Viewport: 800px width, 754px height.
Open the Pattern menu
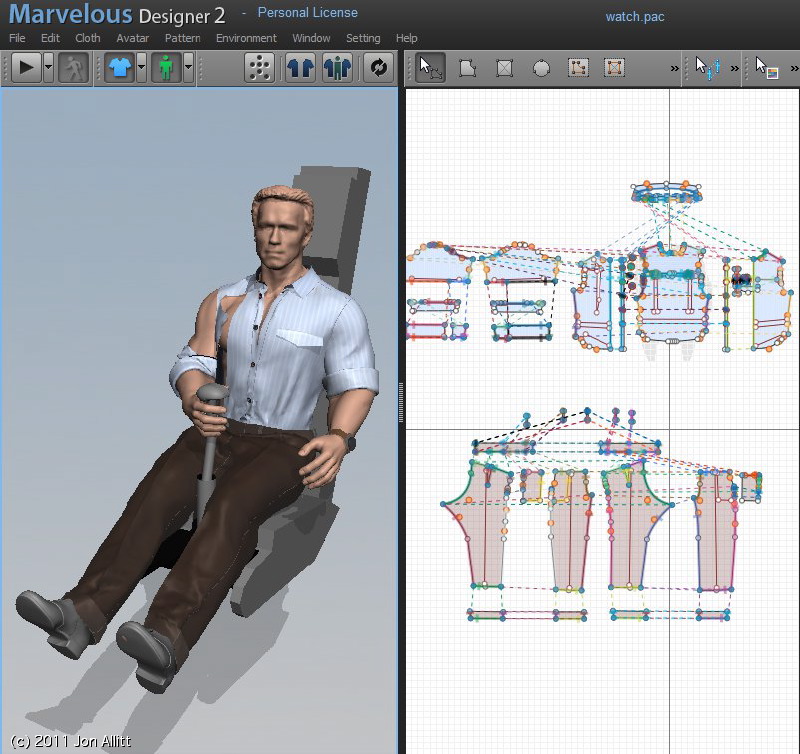(x=182, y=38)
